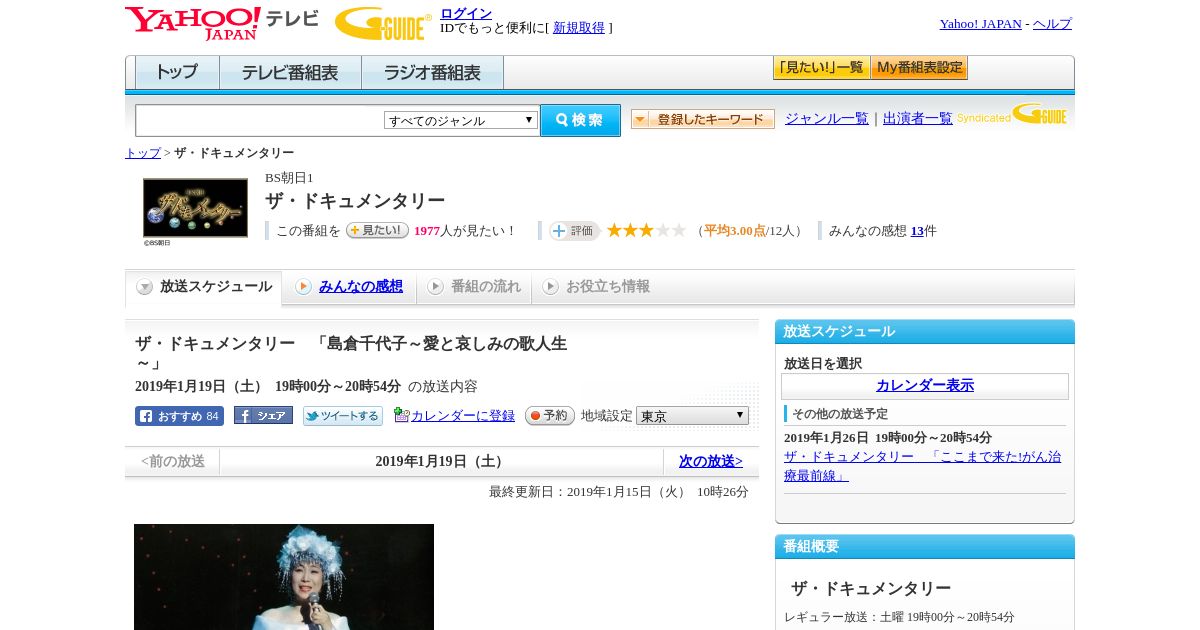The width and height of the screenshot is (1200, 630).
Task: Click the ザ・ドキュメンタリー program logo thumbnail
Action: (195, 208)
